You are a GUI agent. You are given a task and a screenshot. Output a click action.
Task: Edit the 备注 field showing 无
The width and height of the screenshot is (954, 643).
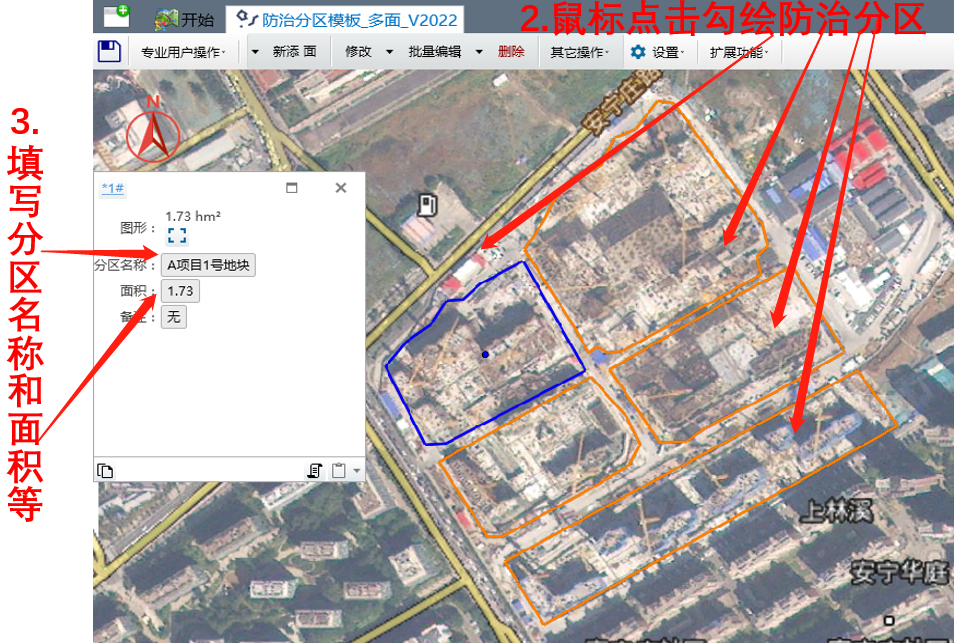coord(173,317)
